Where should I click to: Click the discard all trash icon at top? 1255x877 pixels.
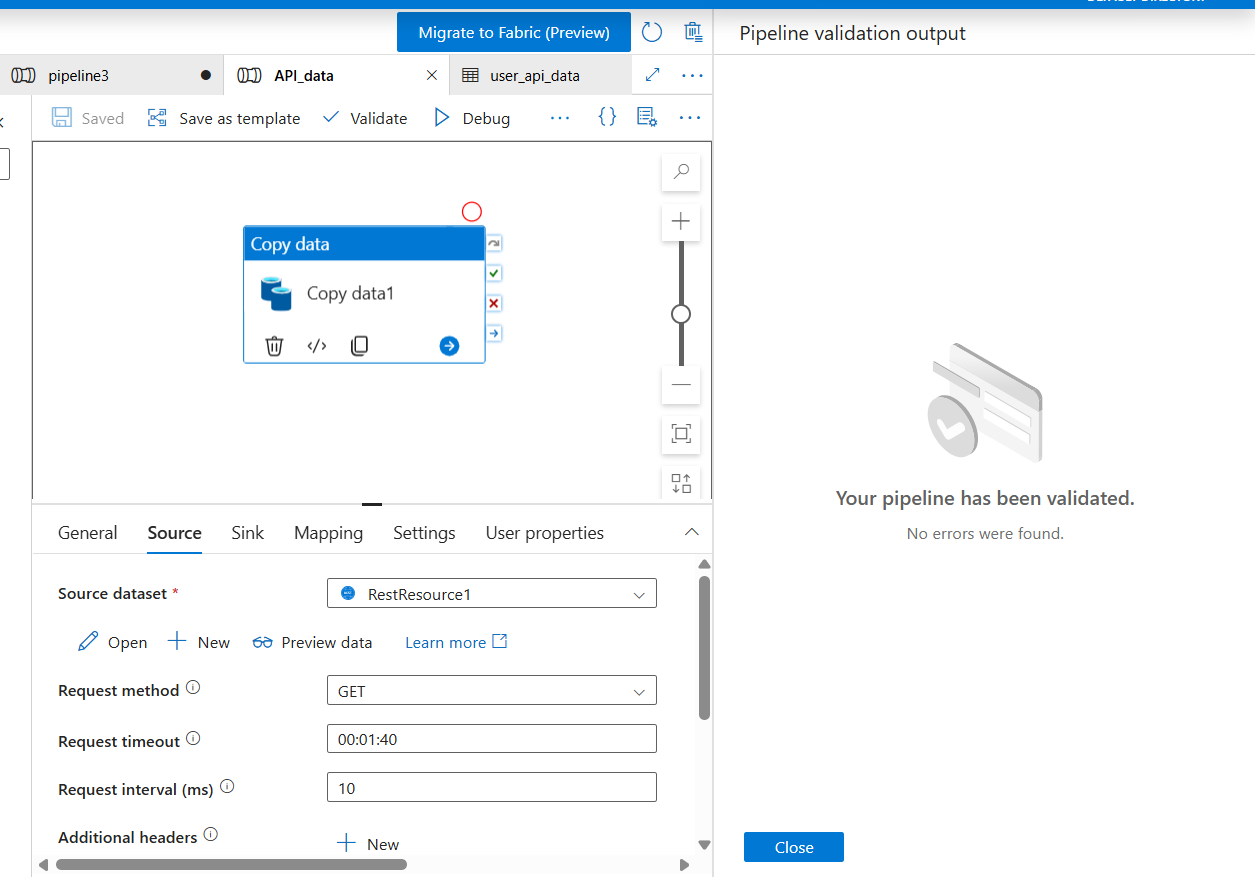coord(693,32)
